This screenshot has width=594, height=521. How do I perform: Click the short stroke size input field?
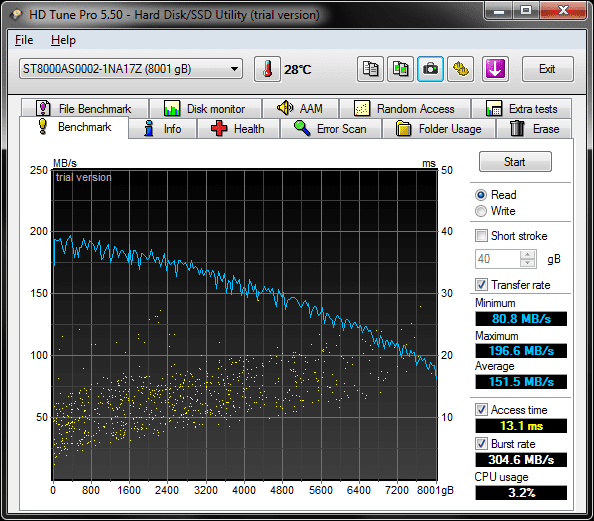[x=498, y=259]
